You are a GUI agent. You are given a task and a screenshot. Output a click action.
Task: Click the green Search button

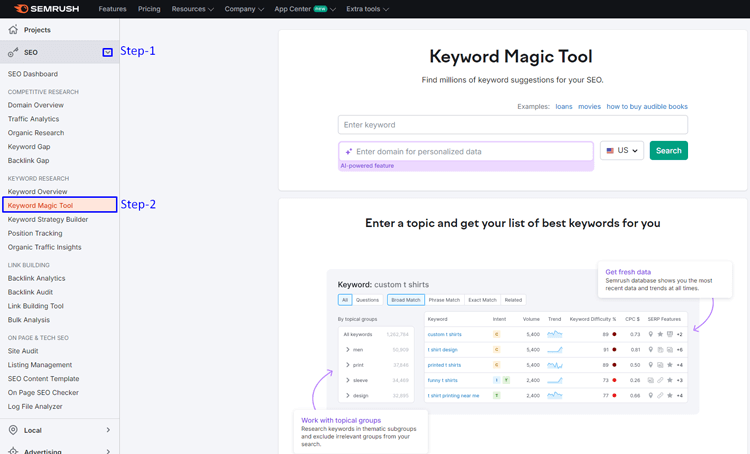point(668,151)
